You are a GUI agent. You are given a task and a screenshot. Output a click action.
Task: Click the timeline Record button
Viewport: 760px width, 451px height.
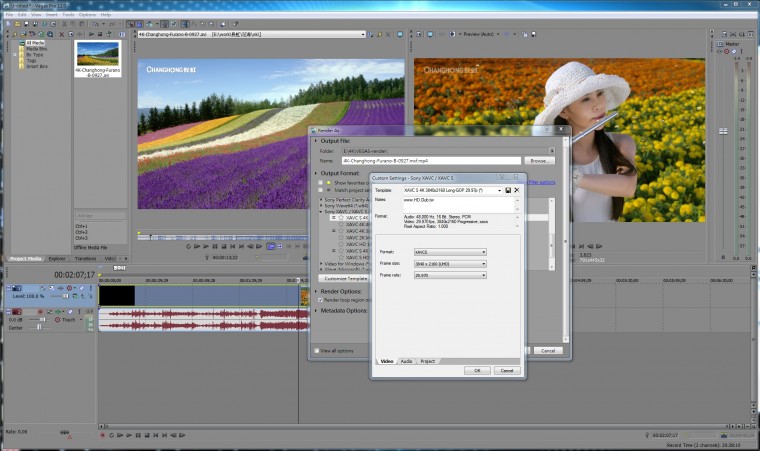point(102,435)
